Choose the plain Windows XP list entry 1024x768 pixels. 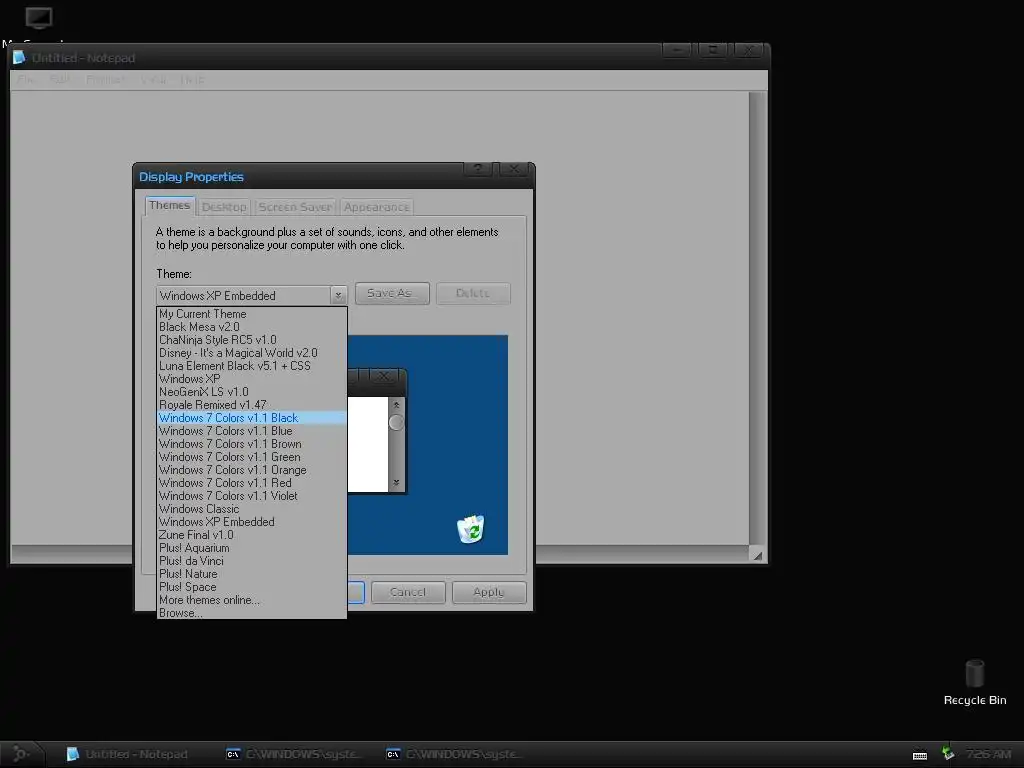pyautogui.click(x=251, y=379)
